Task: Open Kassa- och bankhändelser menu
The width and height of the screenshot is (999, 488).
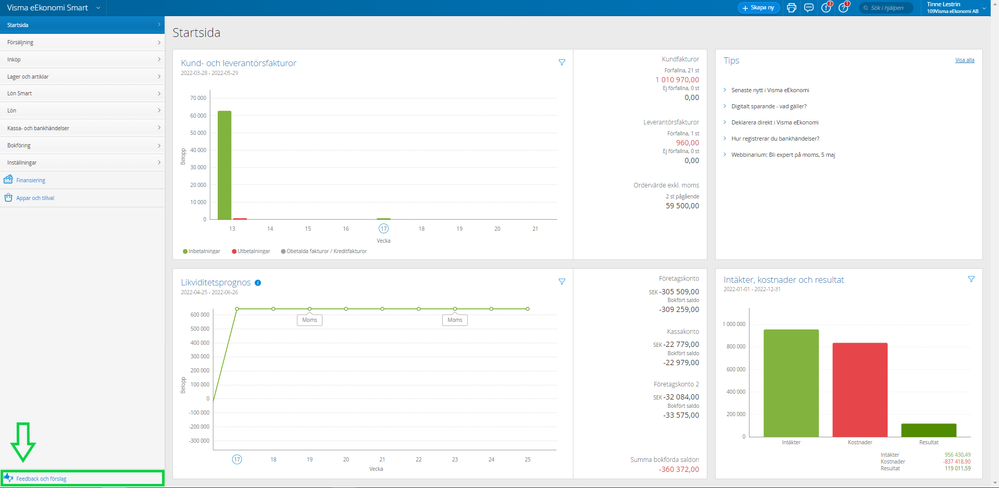Action: point(82,128)
